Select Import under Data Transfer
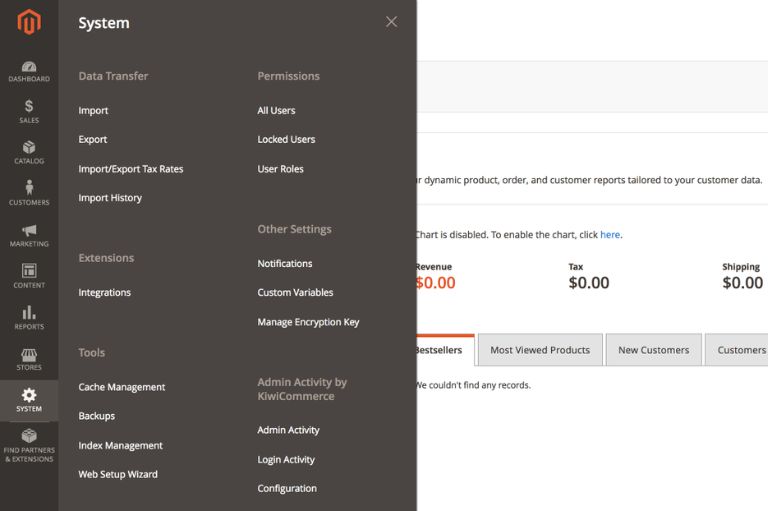Viewport: 768px width, 511px height. pyautogui.click(x=93, y=111)
